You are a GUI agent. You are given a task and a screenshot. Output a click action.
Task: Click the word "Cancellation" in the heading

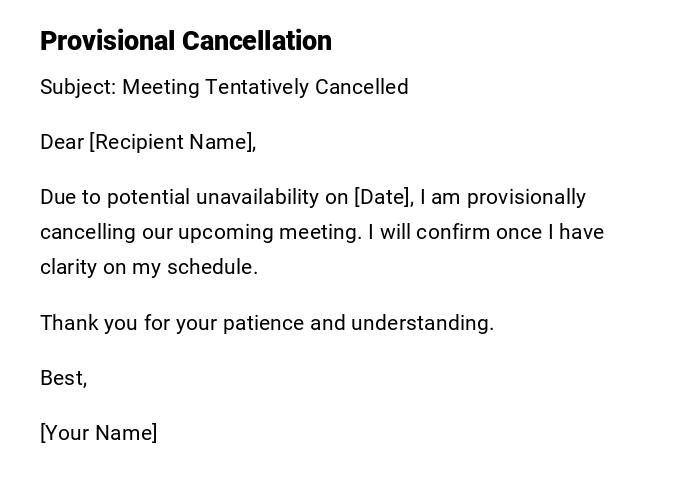click(x=257, y=41)
